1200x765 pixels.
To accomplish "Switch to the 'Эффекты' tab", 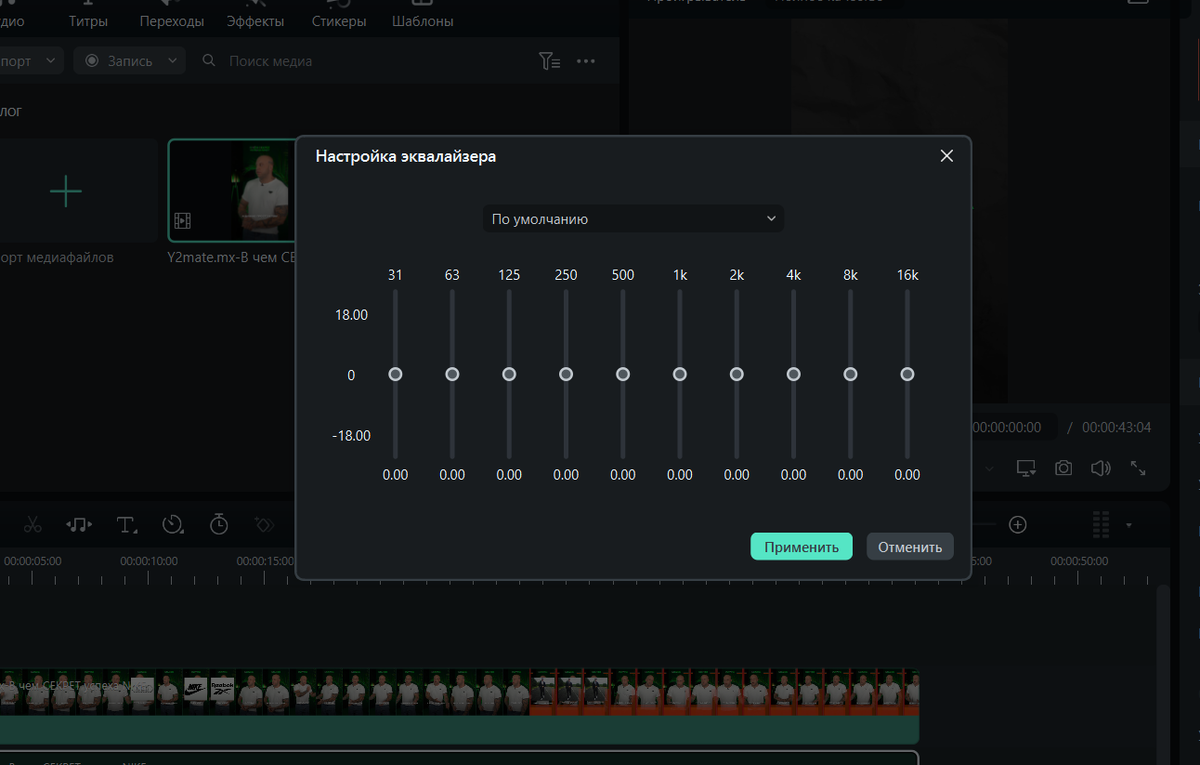I will tap(256, 19).
